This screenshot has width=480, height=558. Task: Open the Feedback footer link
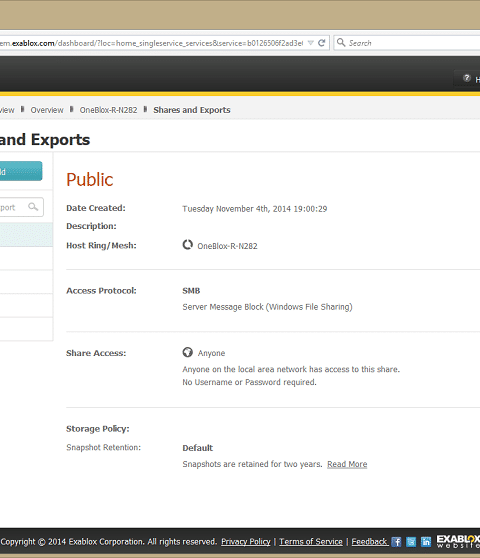(x=370, y=542)
